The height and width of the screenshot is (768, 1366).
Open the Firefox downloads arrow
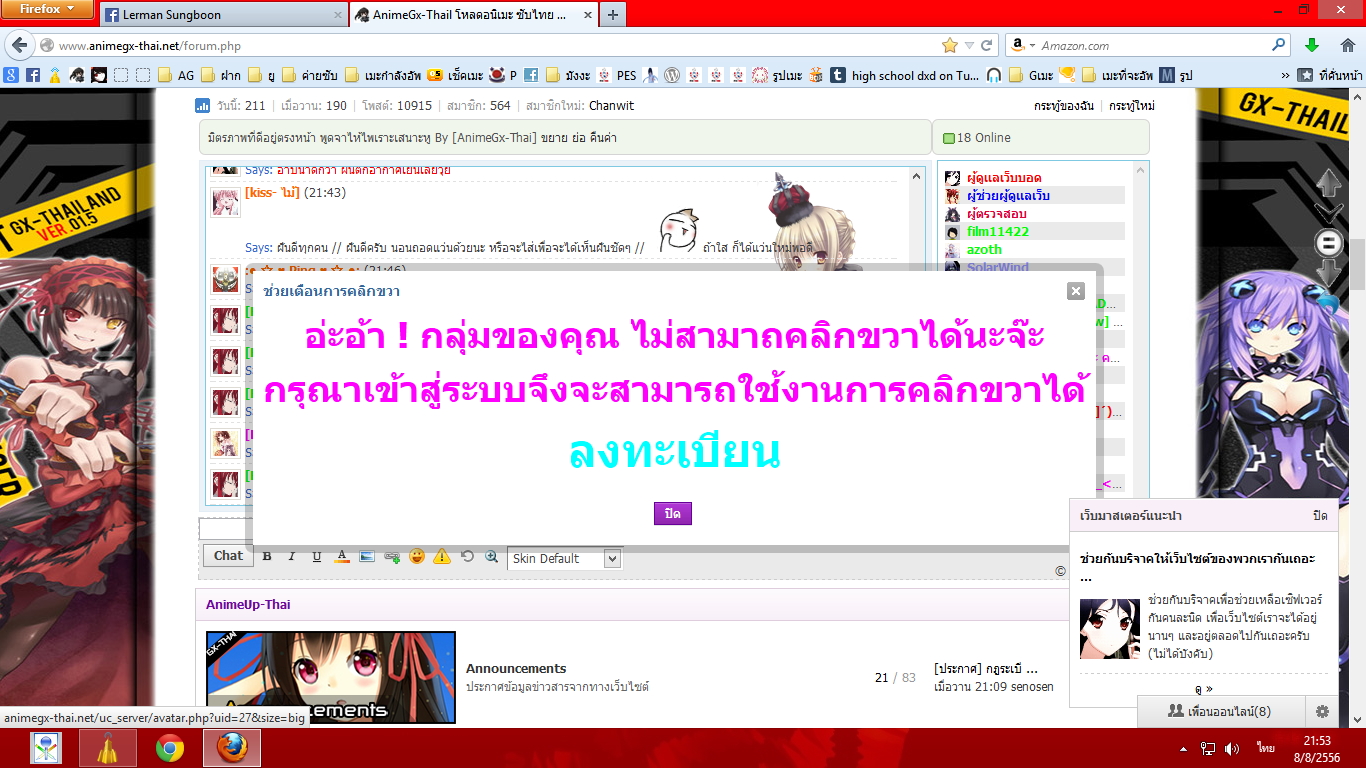coord(1312,45)
